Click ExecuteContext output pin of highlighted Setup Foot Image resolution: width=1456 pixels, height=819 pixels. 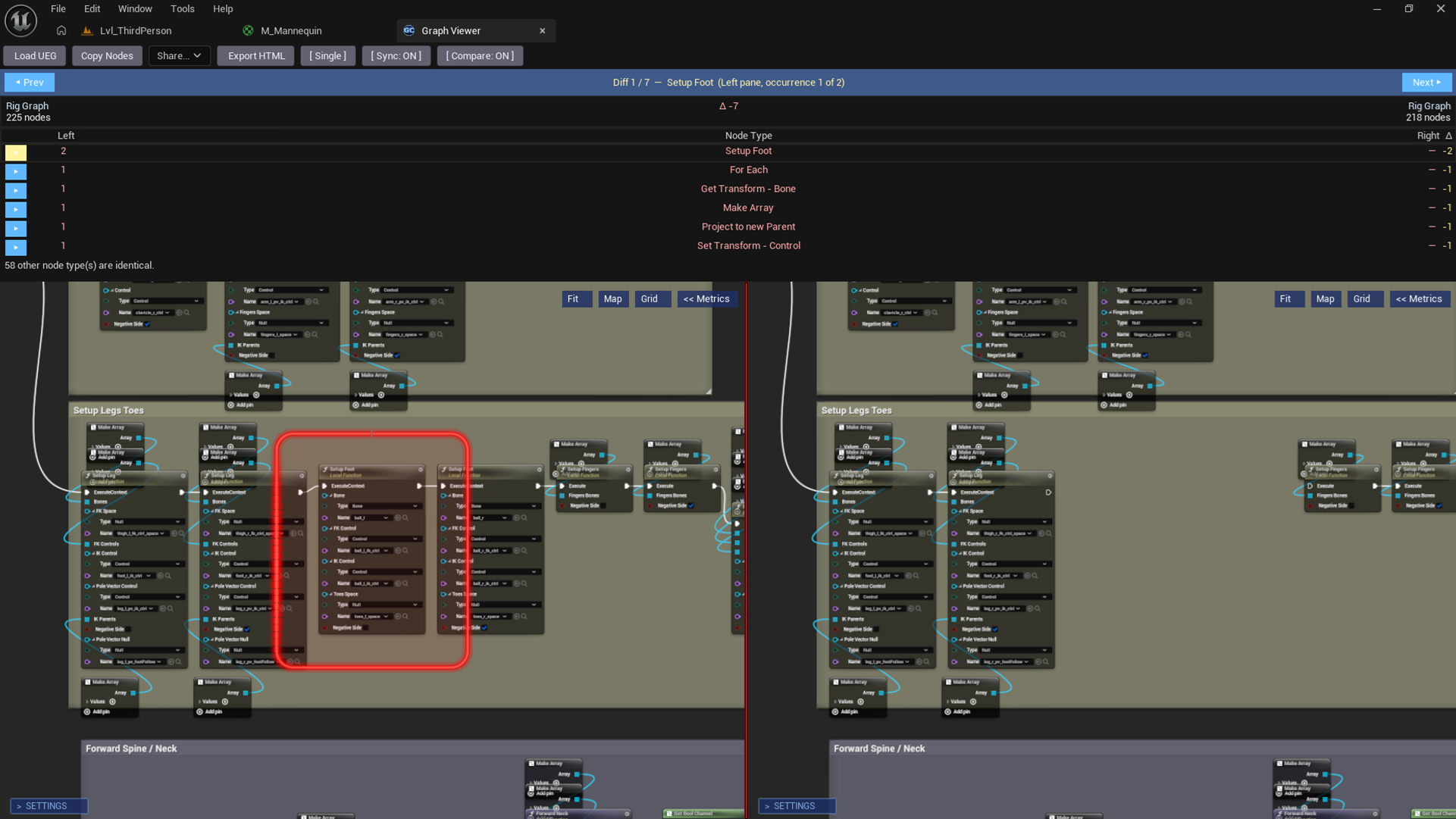coord(419,486)
